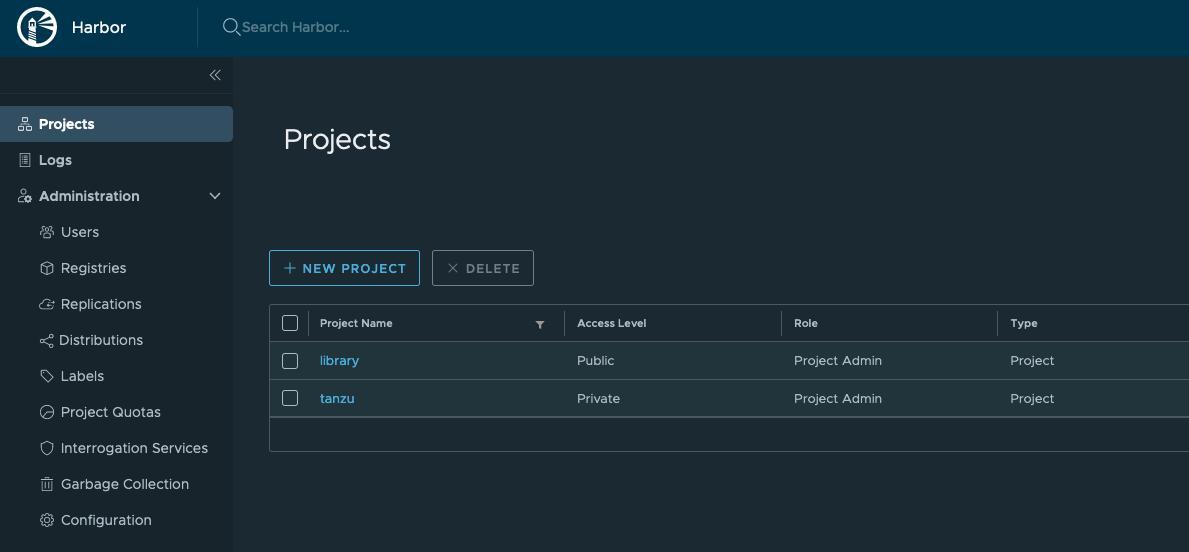Collapse the Administration section chevron

point(215,196)
